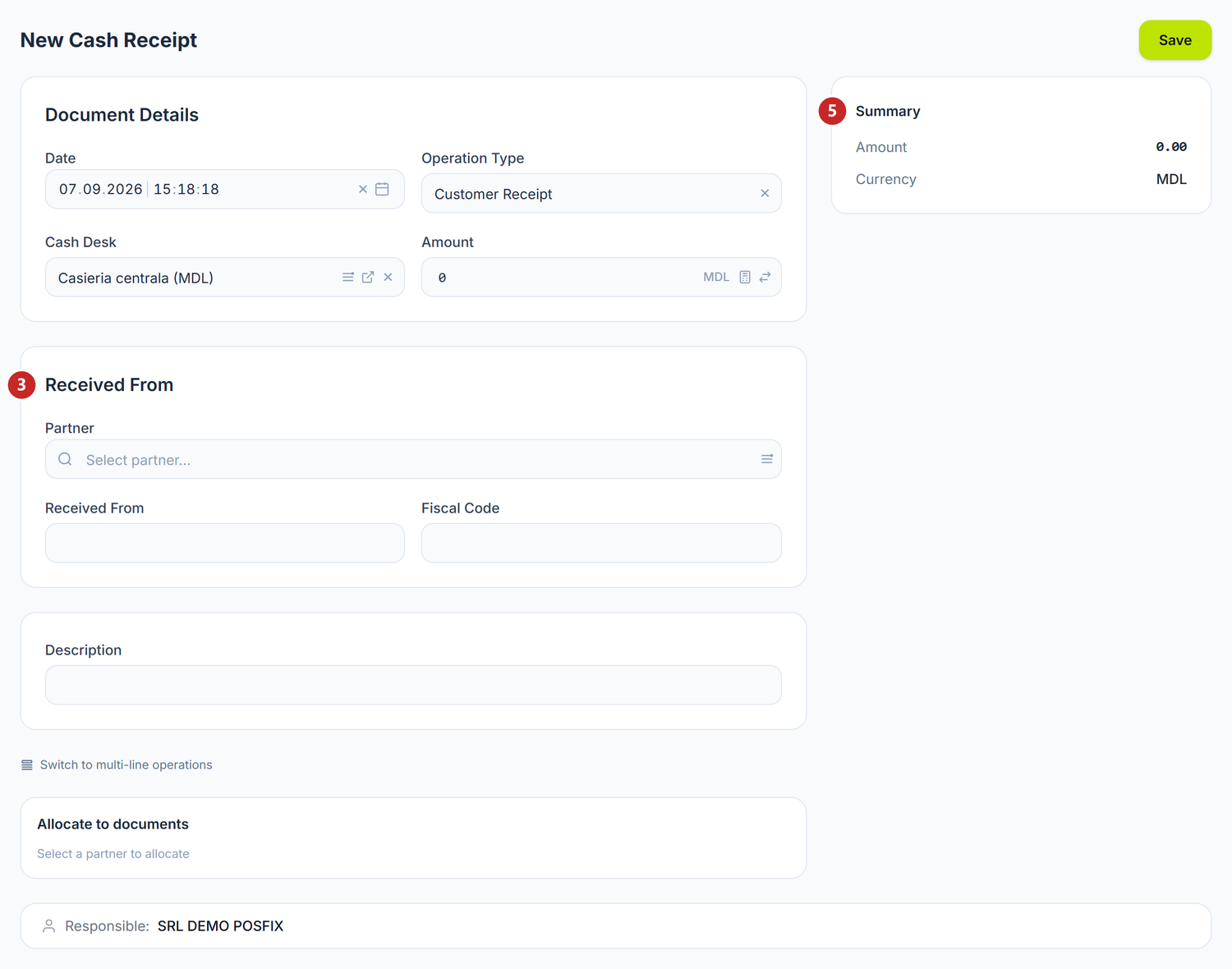Click SRL DEMO POSFIX responsible name
Image resolution: width=1232 pixels, height=969 pixels.
click(x=220, y=925)
